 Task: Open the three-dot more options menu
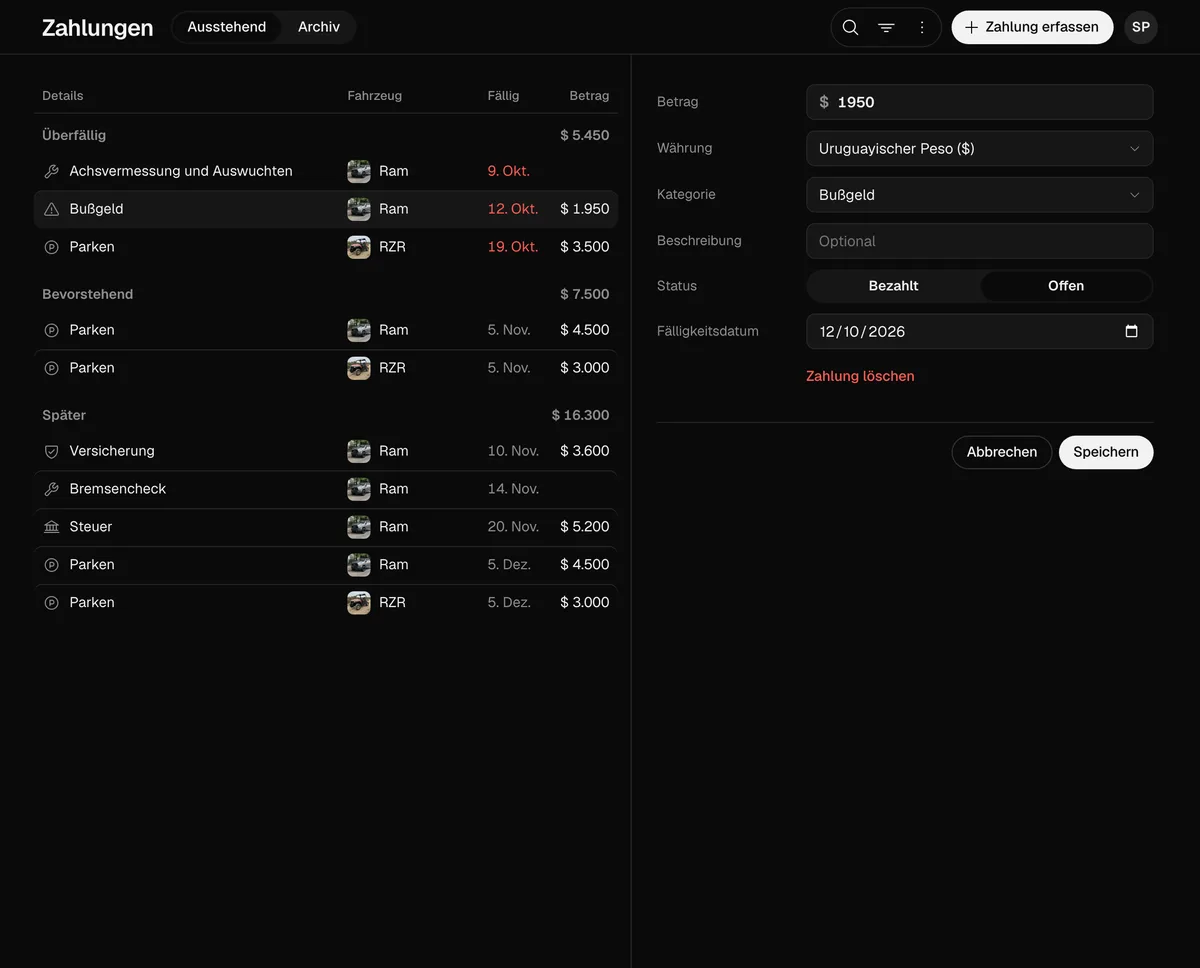[922, 28]
